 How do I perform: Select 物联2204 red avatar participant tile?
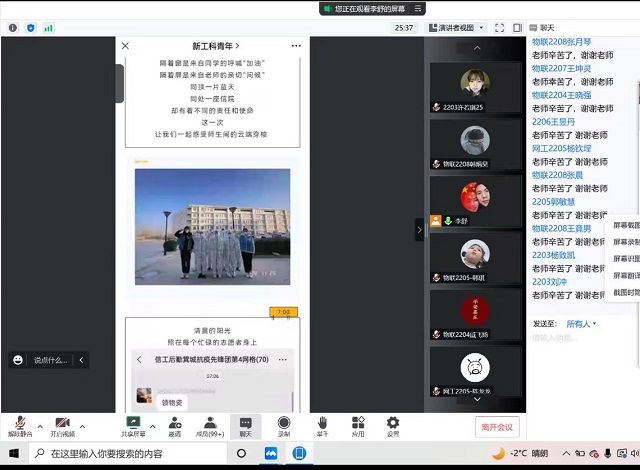coord(476,315)
